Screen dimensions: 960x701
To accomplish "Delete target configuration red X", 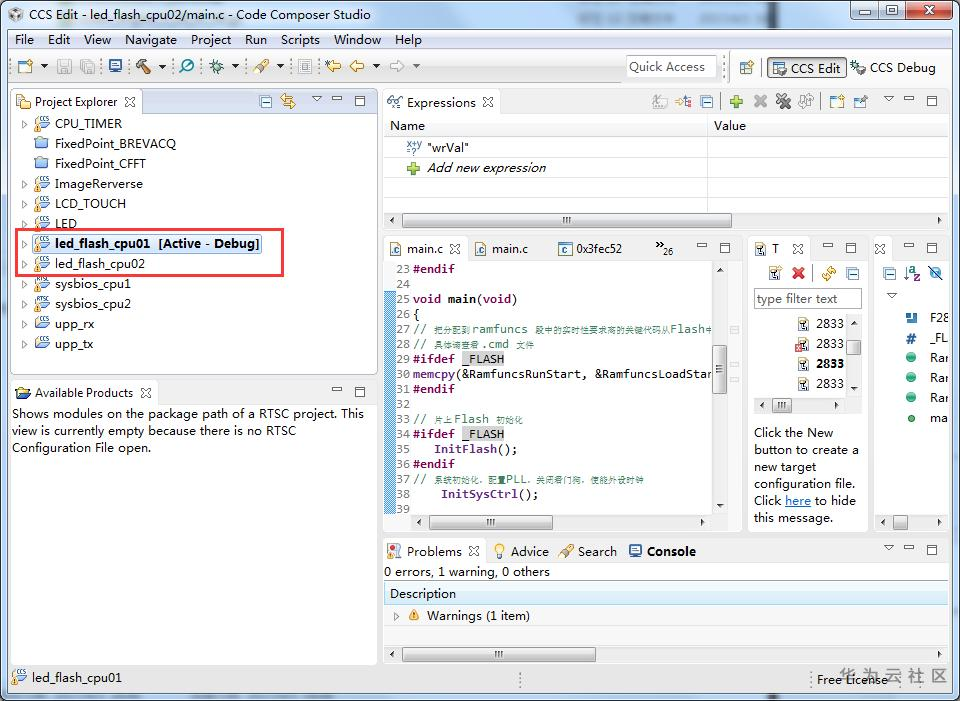I will 798,273.
